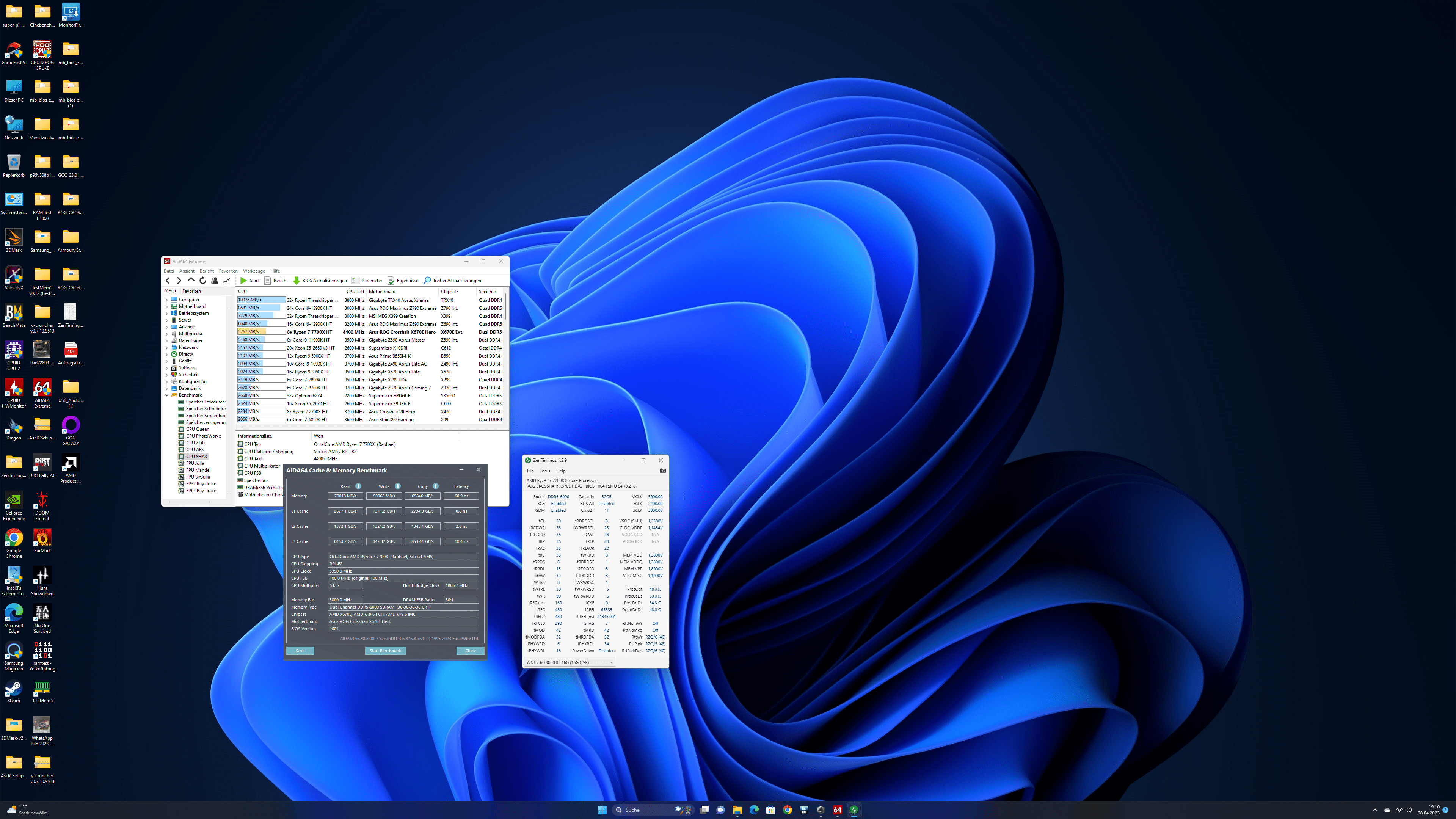
Task: Go up one level in AIDA64
Action: tap(191, 280)
